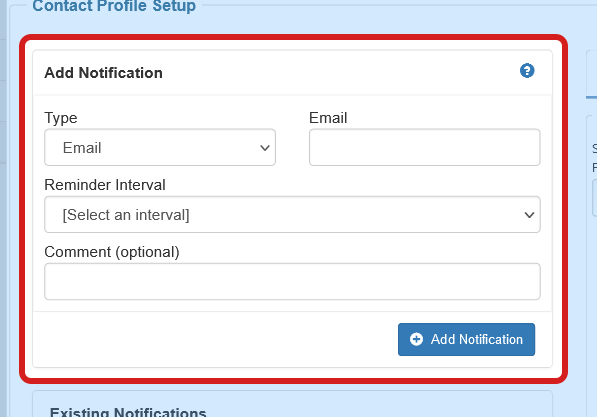597x417 pixels.
Task: Click the bold "Add Notification" panel heading
Action: click(104, 73)
